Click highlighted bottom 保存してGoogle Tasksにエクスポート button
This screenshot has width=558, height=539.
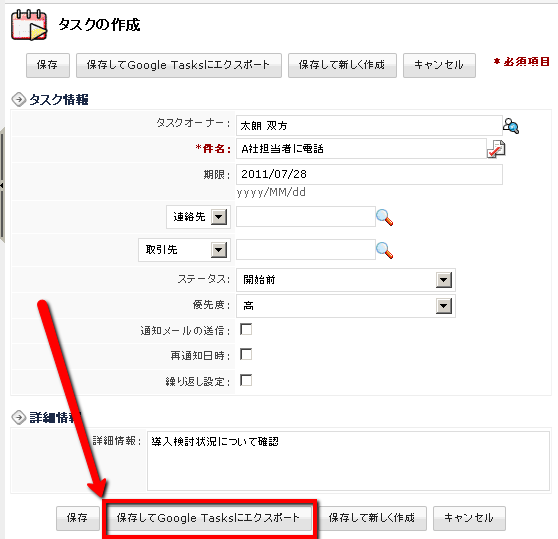point(209,518)
